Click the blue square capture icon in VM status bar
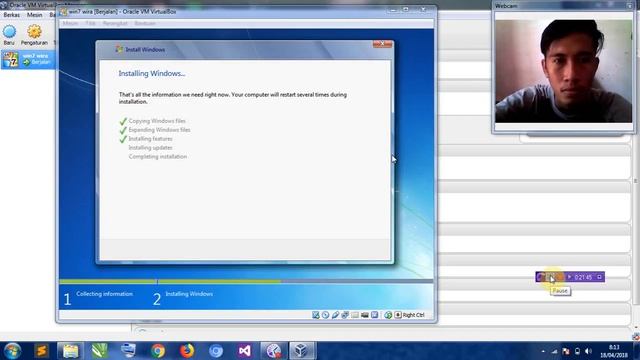This screenshot has width=640, height=360. (374, 315)
